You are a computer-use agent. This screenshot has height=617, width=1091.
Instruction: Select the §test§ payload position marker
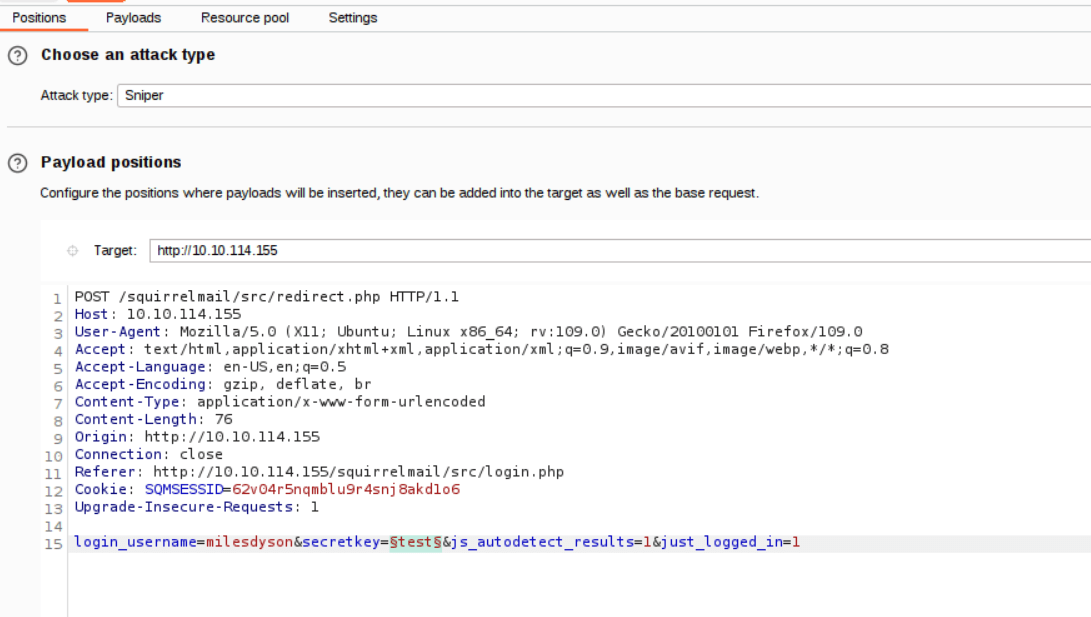click(415, 543)
